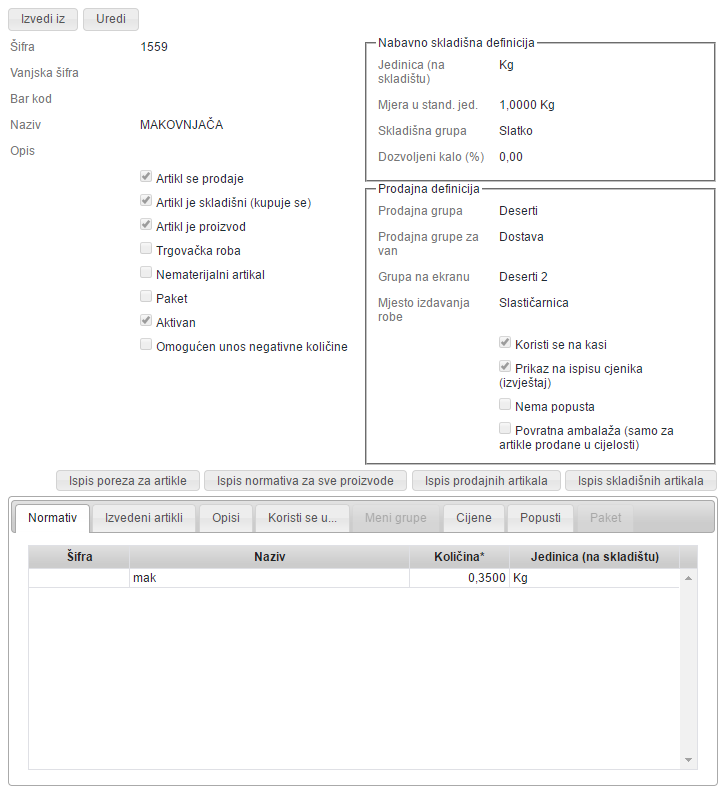Screen dimensions: 724x796
Task: Click the disabled 'Paket' tab
Action: click(605, 518)
